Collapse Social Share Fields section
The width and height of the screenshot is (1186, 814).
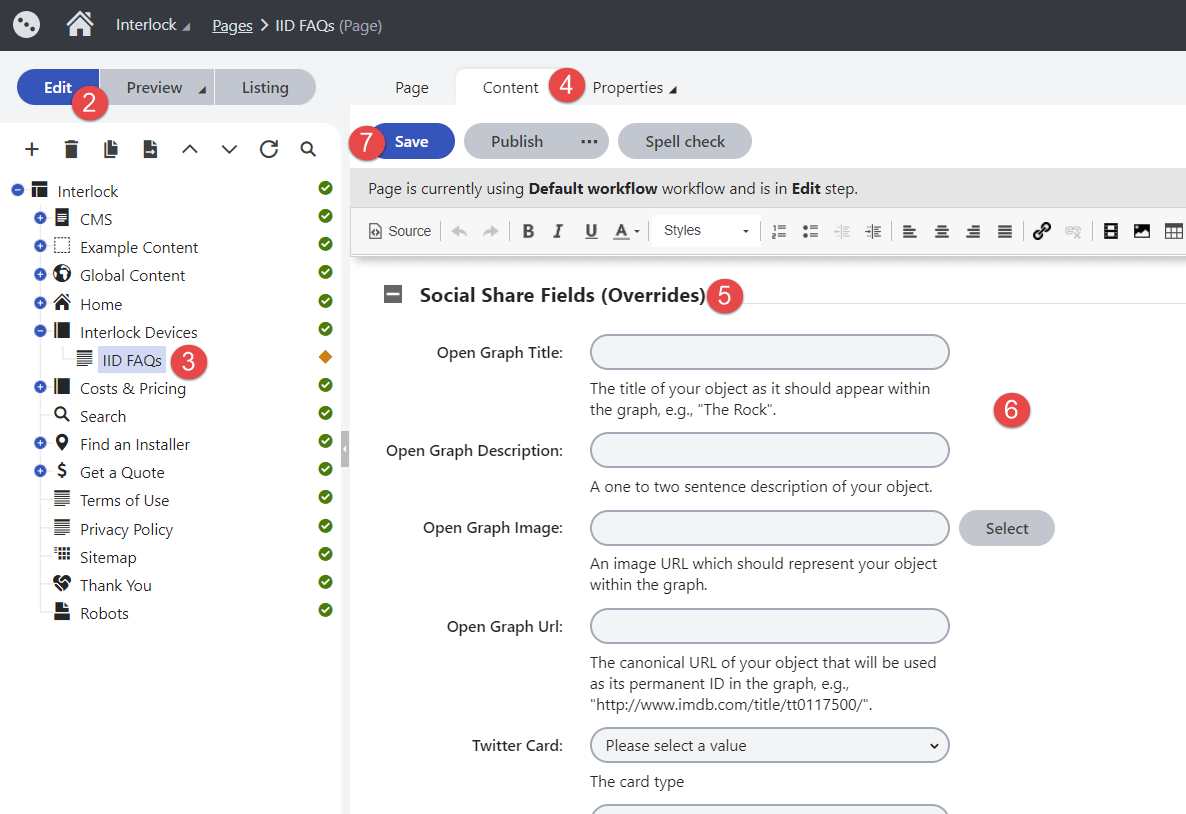(x=393, y=294)
